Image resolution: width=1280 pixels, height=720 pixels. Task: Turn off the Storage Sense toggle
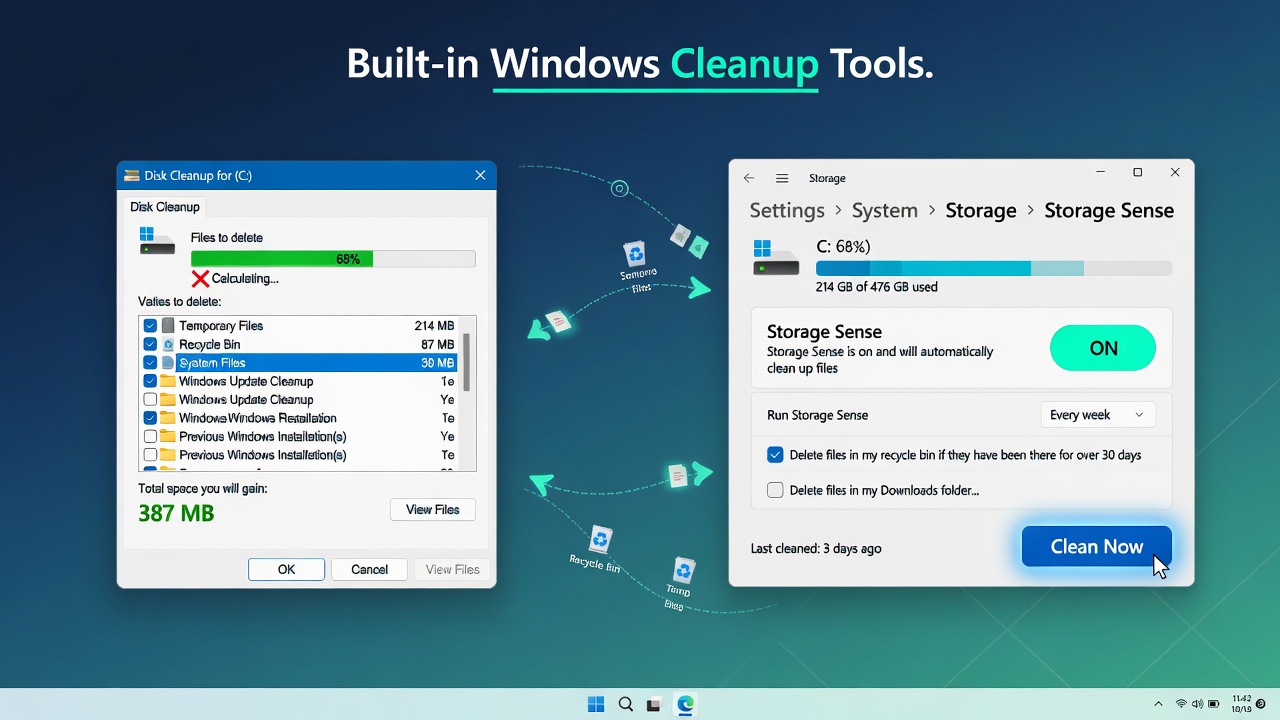click(x=1103, y=348)
